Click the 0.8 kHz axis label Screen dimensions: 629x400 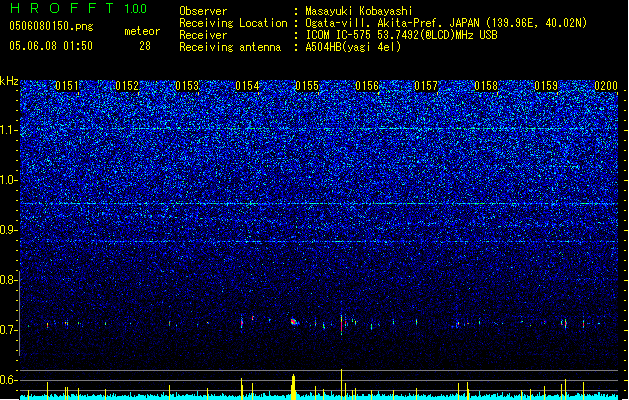click(8, 280)
